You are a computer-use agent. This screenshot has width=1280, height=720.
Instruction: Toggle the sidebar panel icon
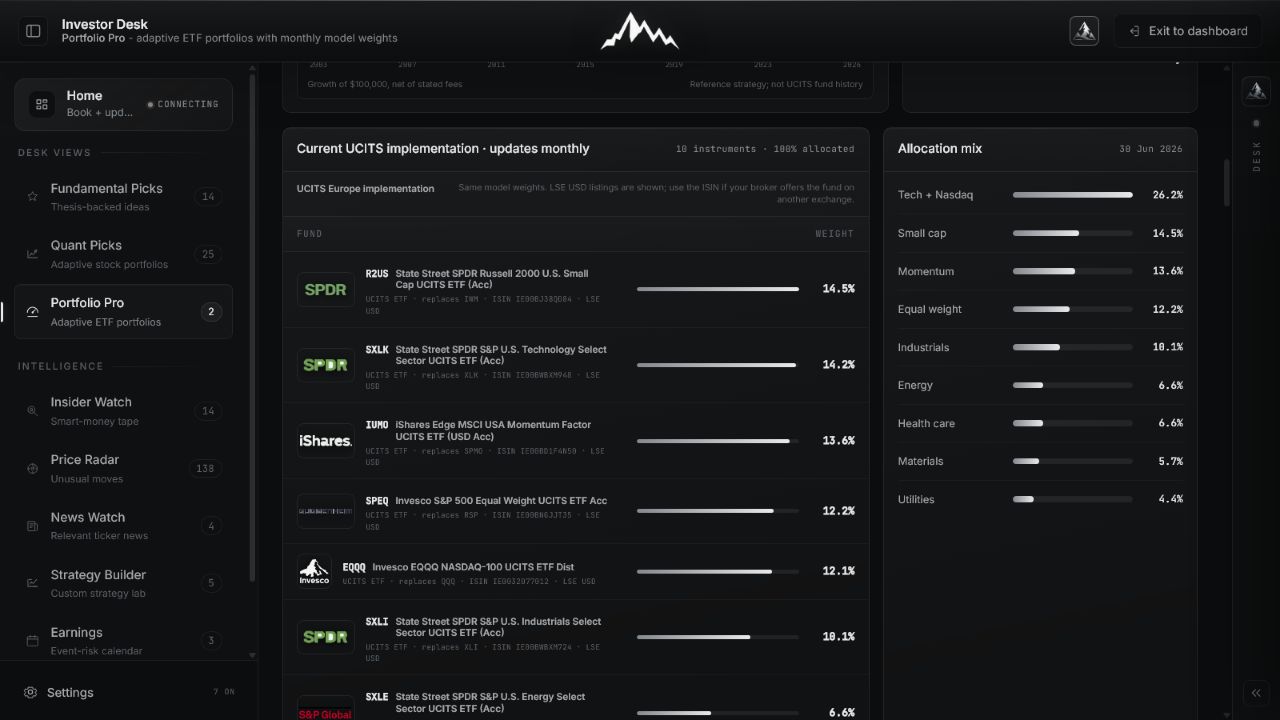click(x=33, y=31)
